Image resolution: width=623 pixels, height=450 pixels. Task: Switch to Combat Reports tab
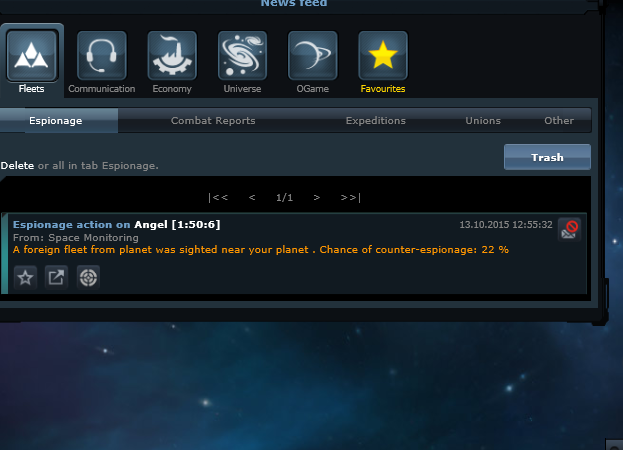click(213, 121)
